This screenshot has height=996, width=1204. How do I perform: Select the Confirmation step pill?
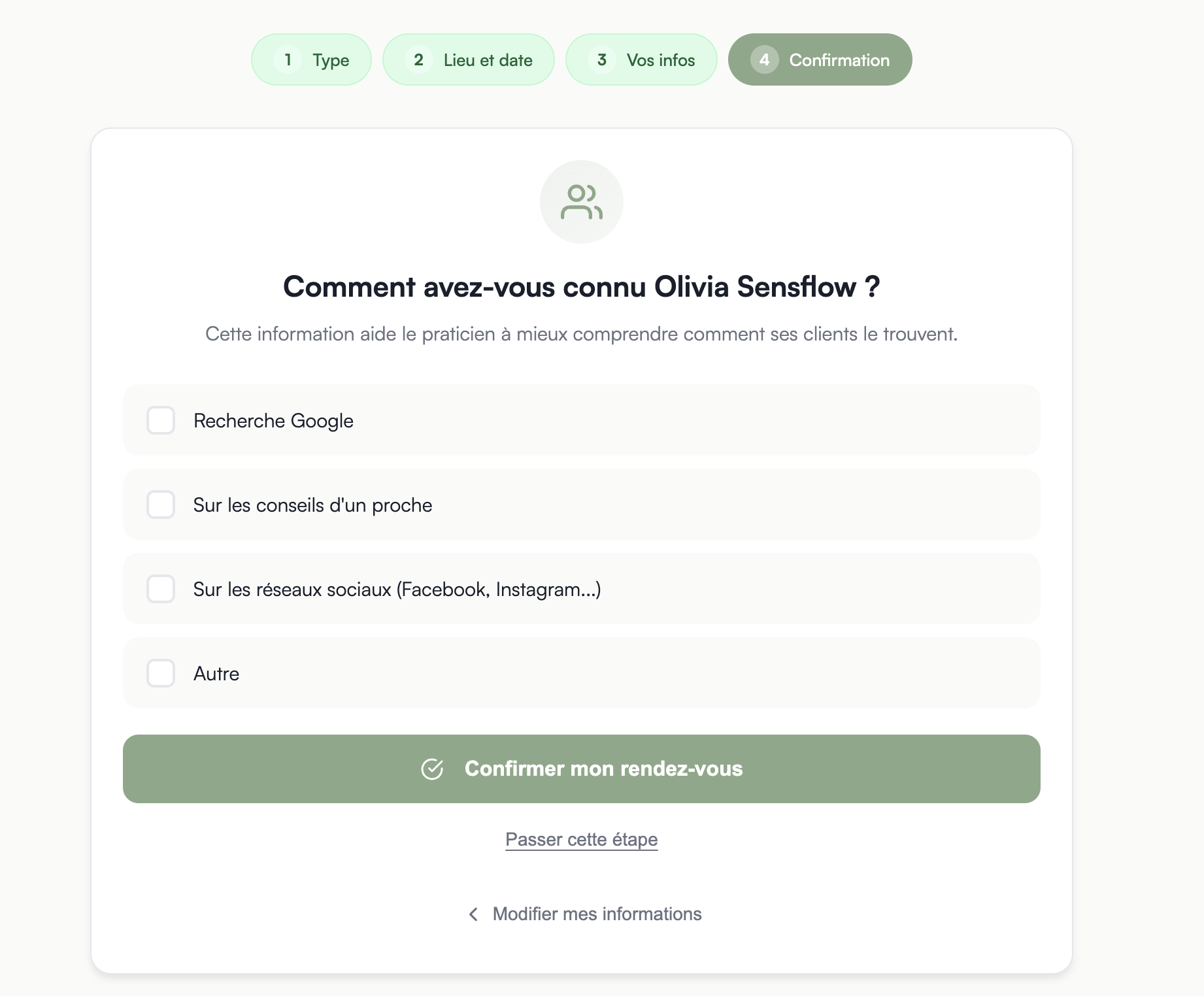[820, 59]
